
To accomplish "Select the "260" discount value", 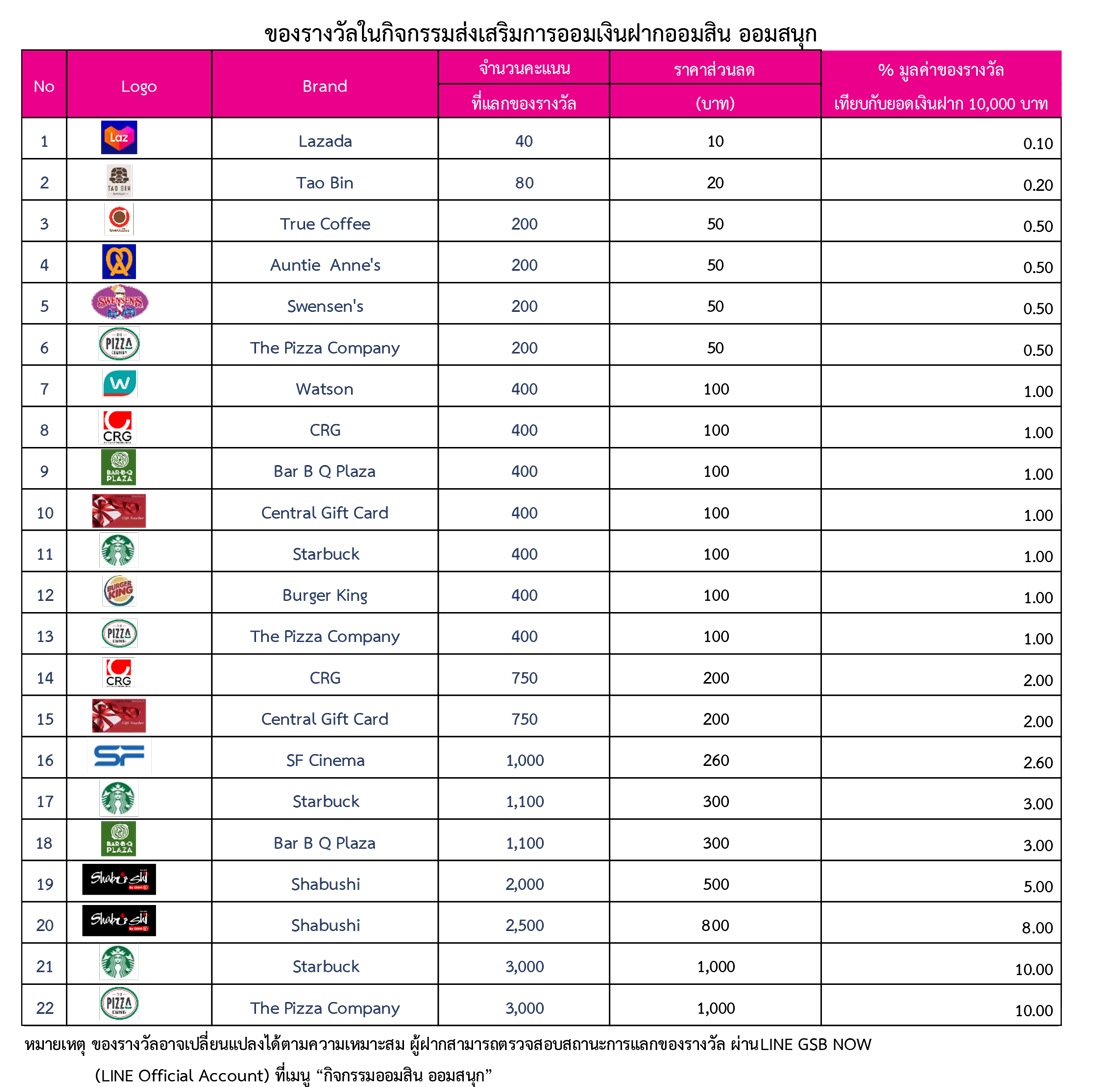I will pyautogui.click(x=716, y=760).
